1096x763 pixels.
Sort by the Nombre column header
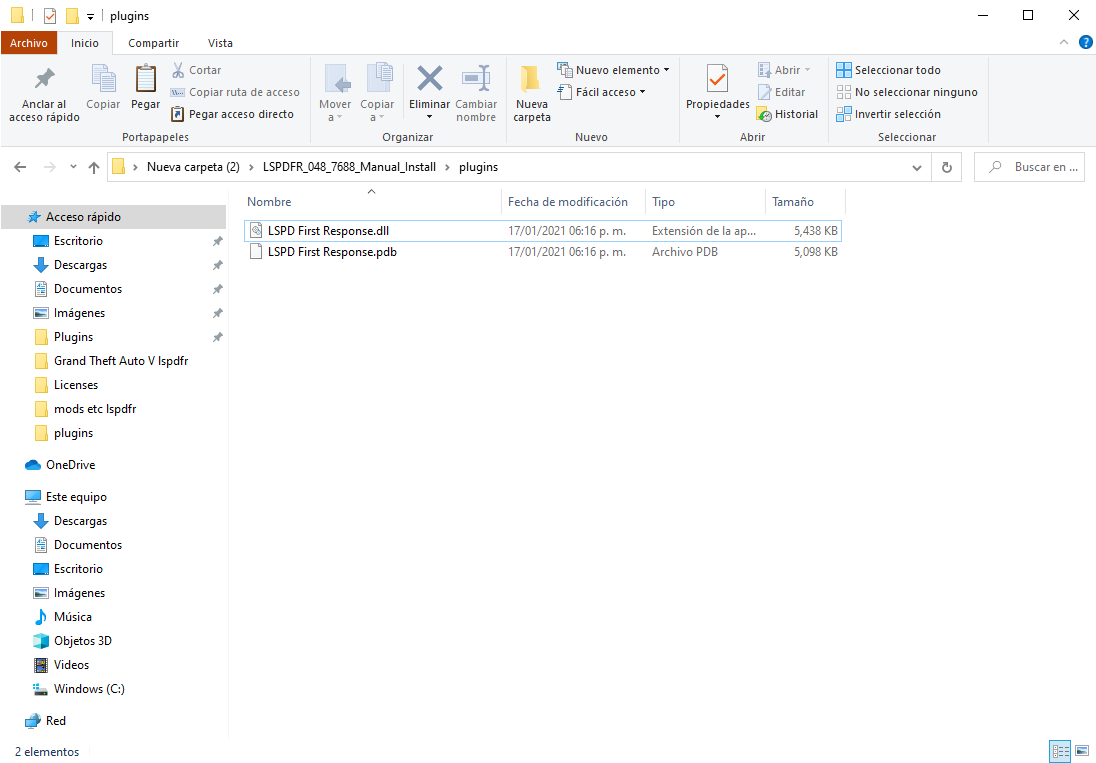point(370,202)
